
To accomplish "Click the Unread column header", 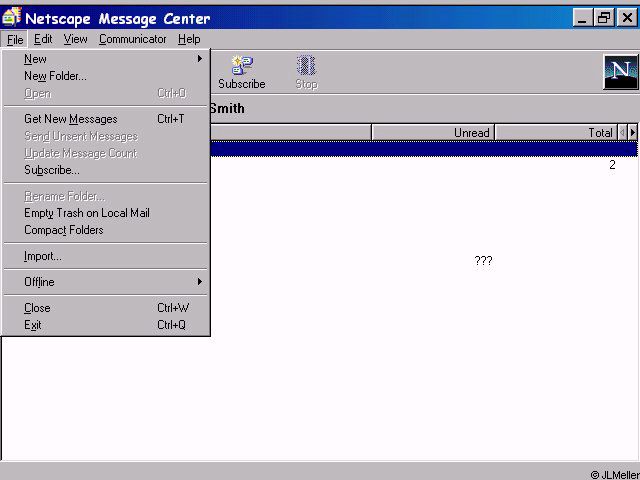I will click(x=433, y=133).
